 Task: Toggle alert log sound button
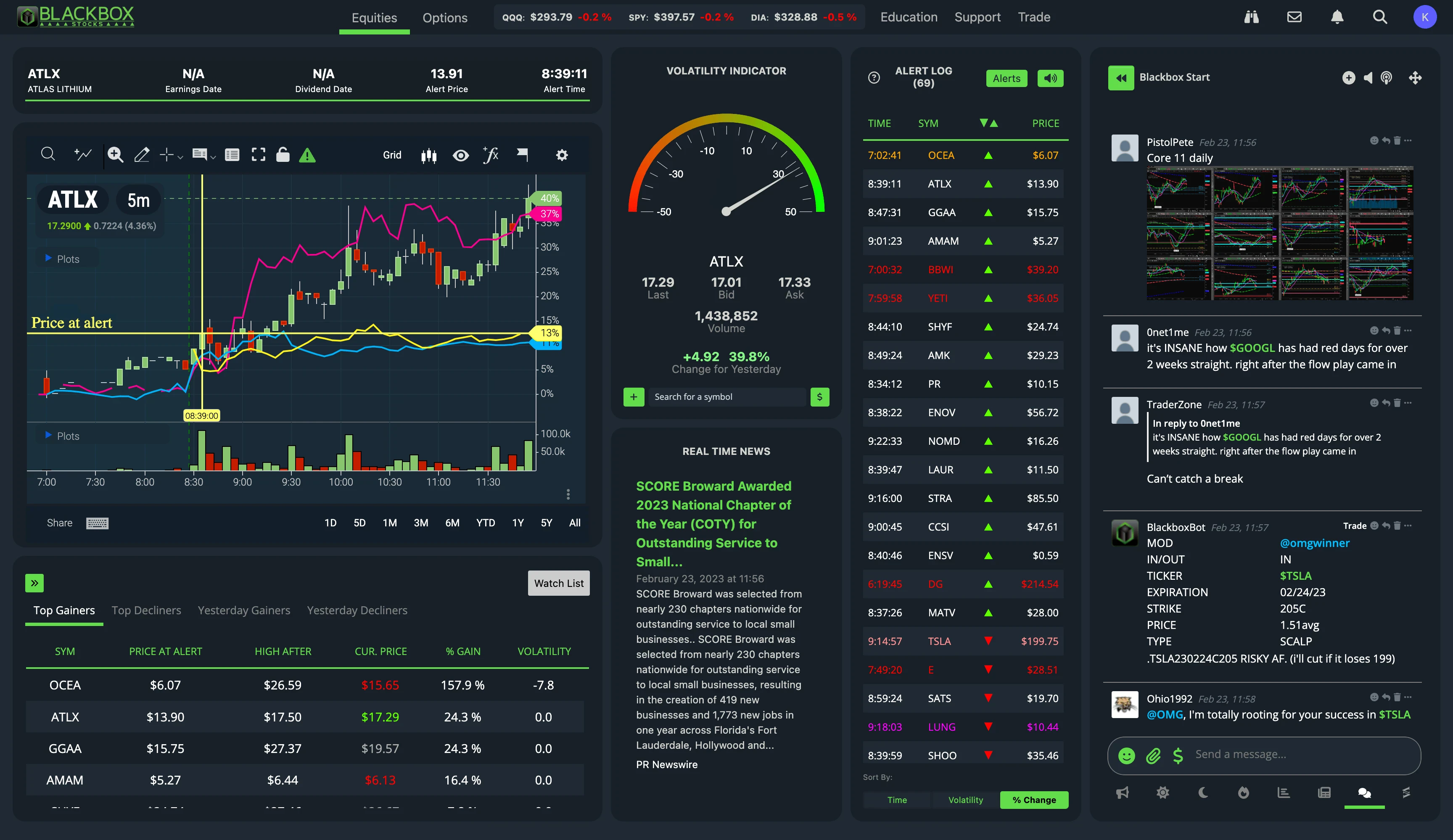coord(1050,78)
